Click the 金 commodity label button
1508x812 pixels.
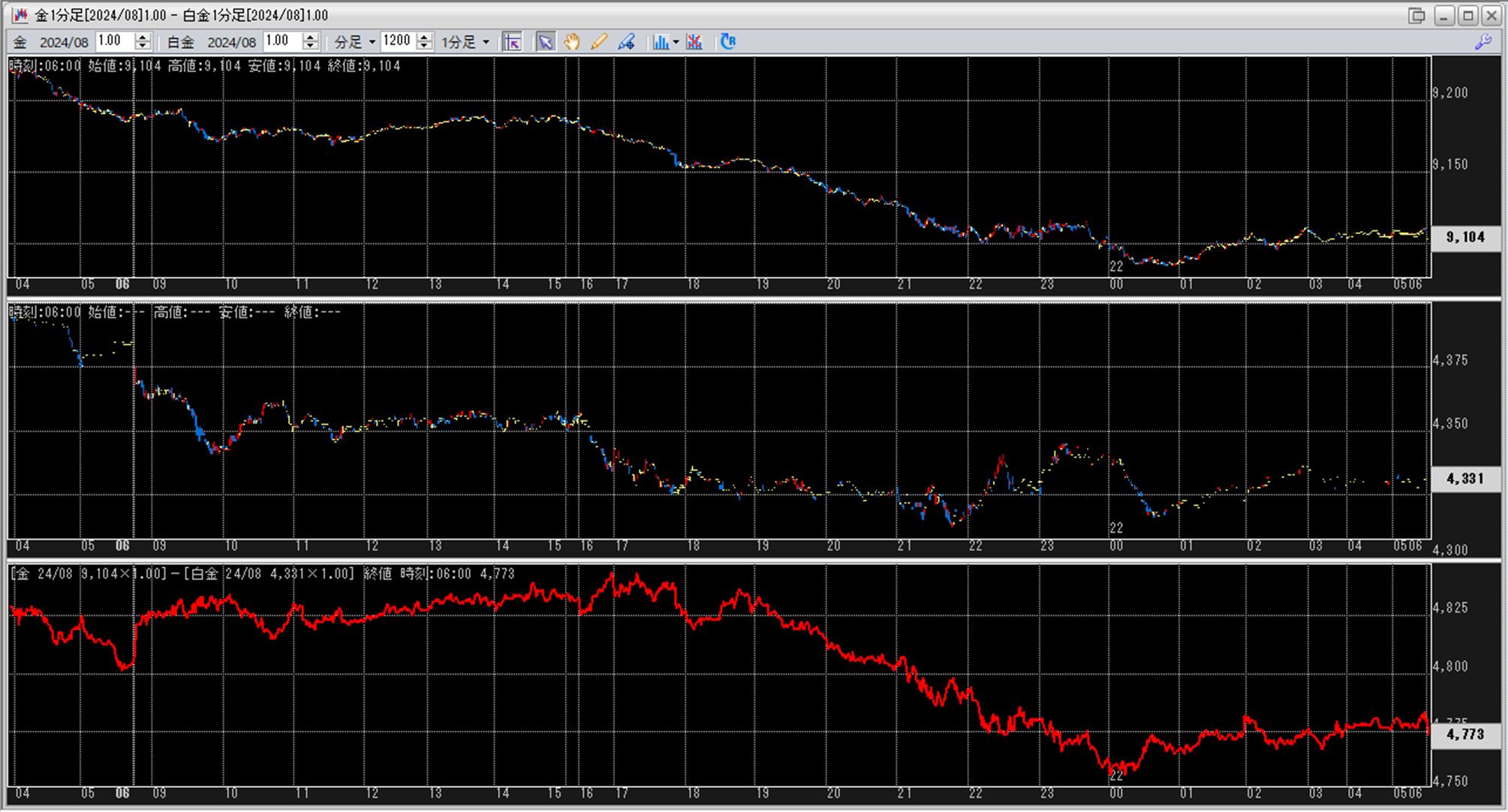[20, 42]
